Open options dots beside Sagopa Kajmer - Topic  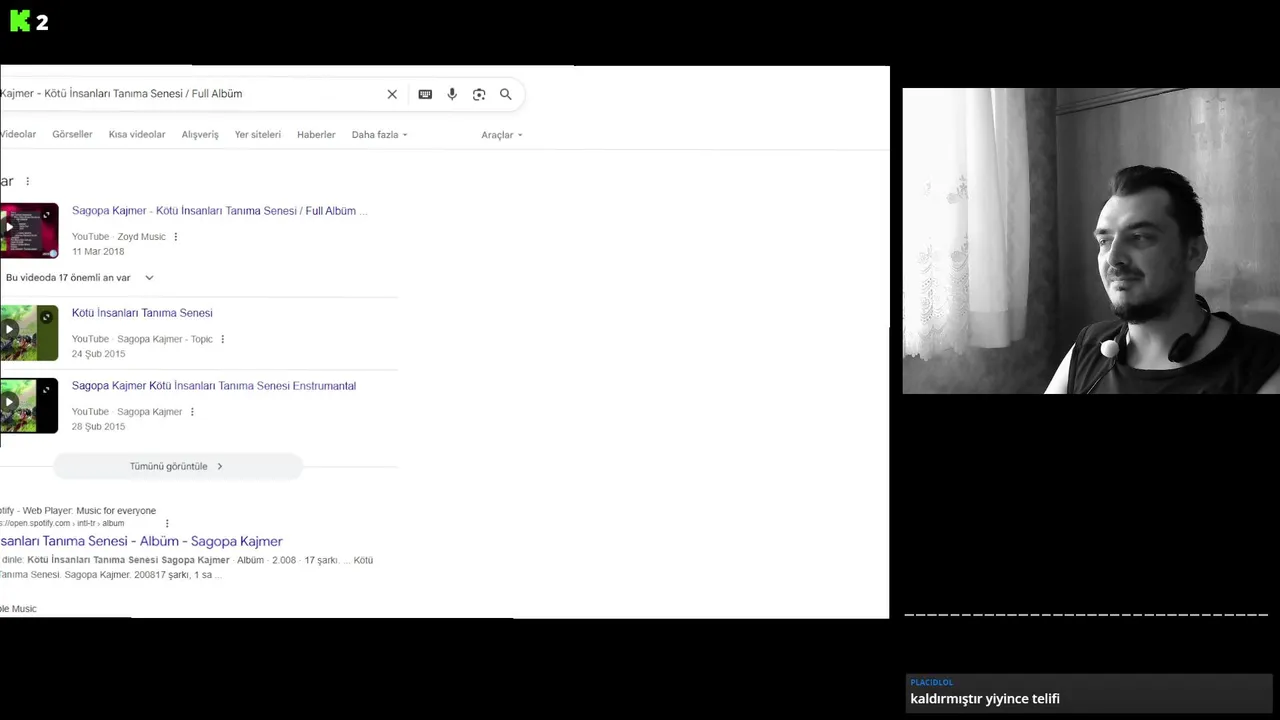(x=222, y=339)
